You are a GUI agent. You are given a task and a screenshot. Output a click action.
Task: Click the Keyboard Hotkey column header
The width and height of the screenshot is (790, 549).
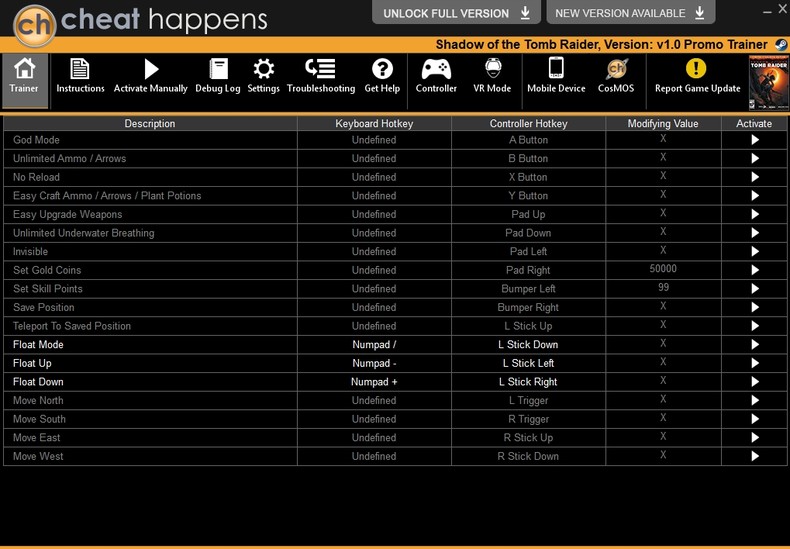click(x=374, y=124)
